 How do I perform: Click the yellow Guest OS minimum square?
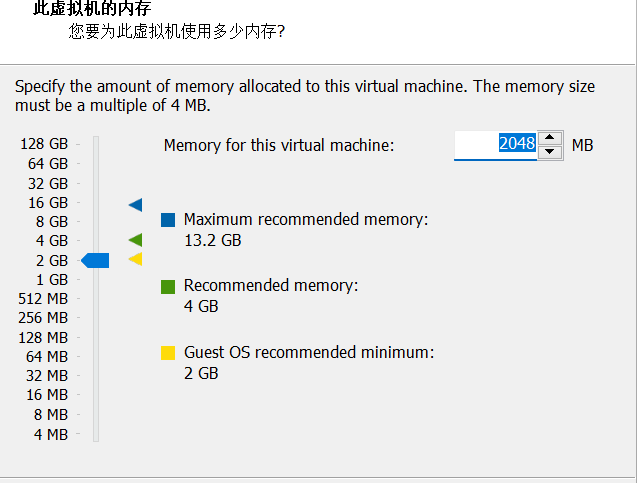[x=168, y=353]
